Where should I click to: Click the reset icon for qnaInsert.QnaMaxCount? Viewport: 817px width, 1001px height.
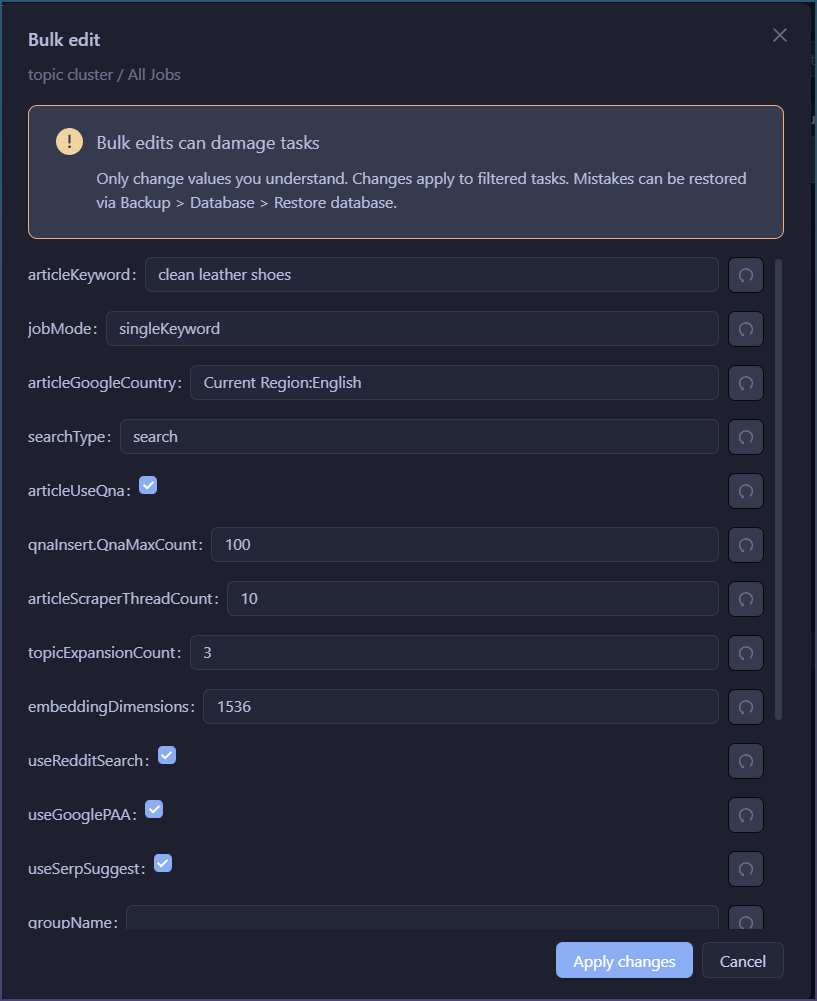click(x=745, y=545)
